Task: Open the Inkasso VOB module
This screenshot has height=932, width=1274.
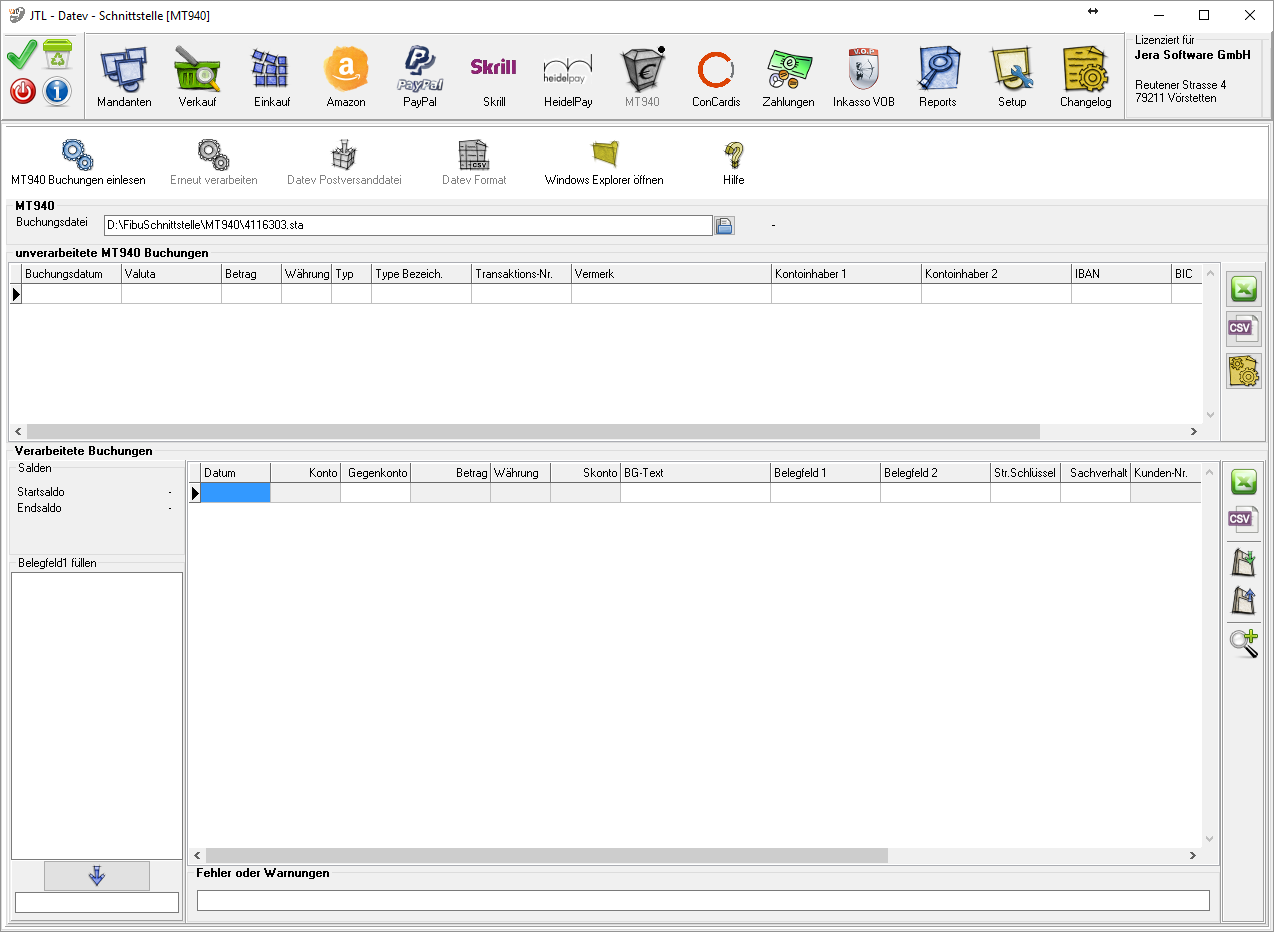Action: [864, 76]
